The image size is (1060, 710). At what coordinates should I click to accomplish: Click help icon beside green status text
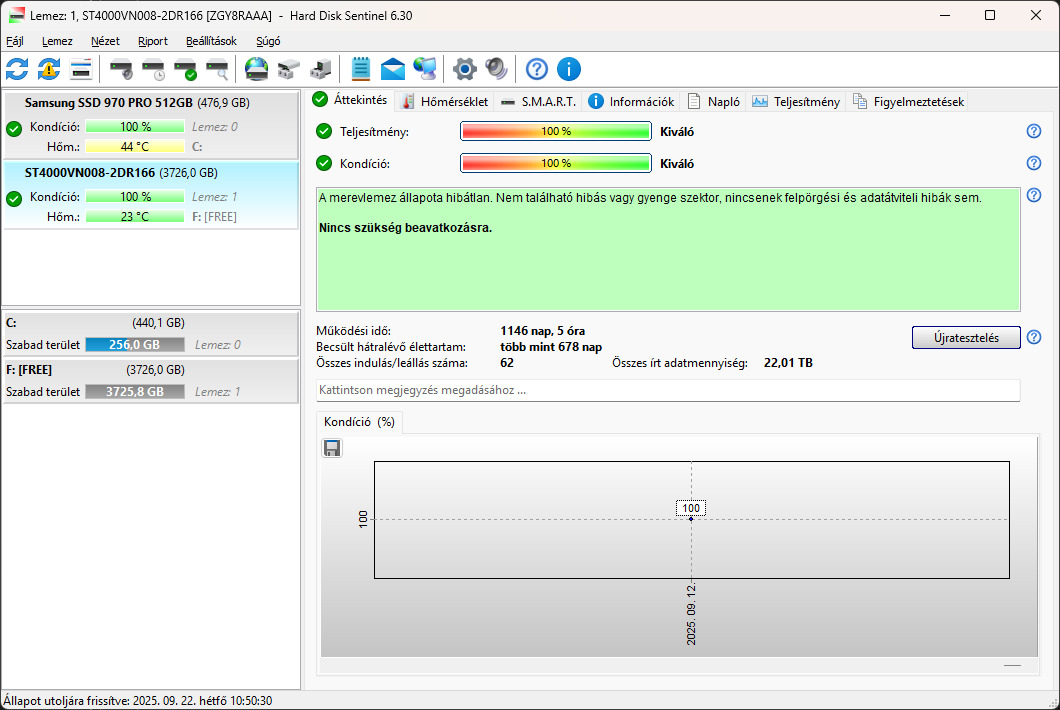pyautogui.click(x=1034, y=195)
